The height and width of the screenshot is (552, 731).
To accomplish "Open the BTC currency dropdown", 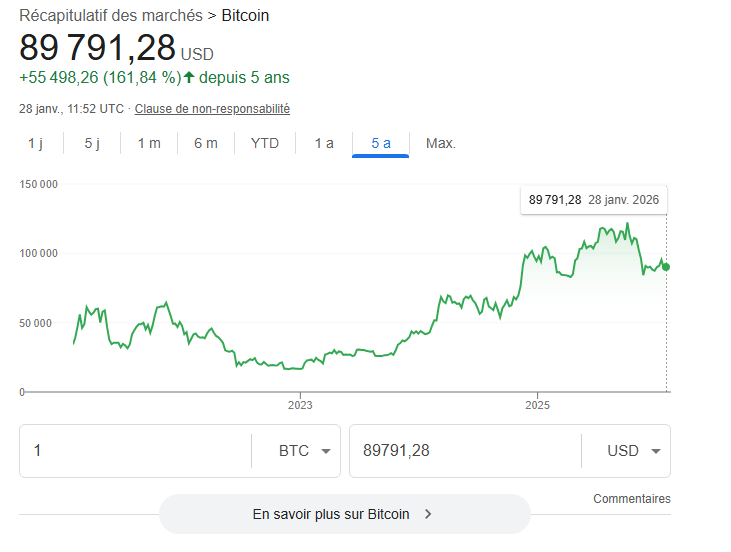I will tap(305, 451).
